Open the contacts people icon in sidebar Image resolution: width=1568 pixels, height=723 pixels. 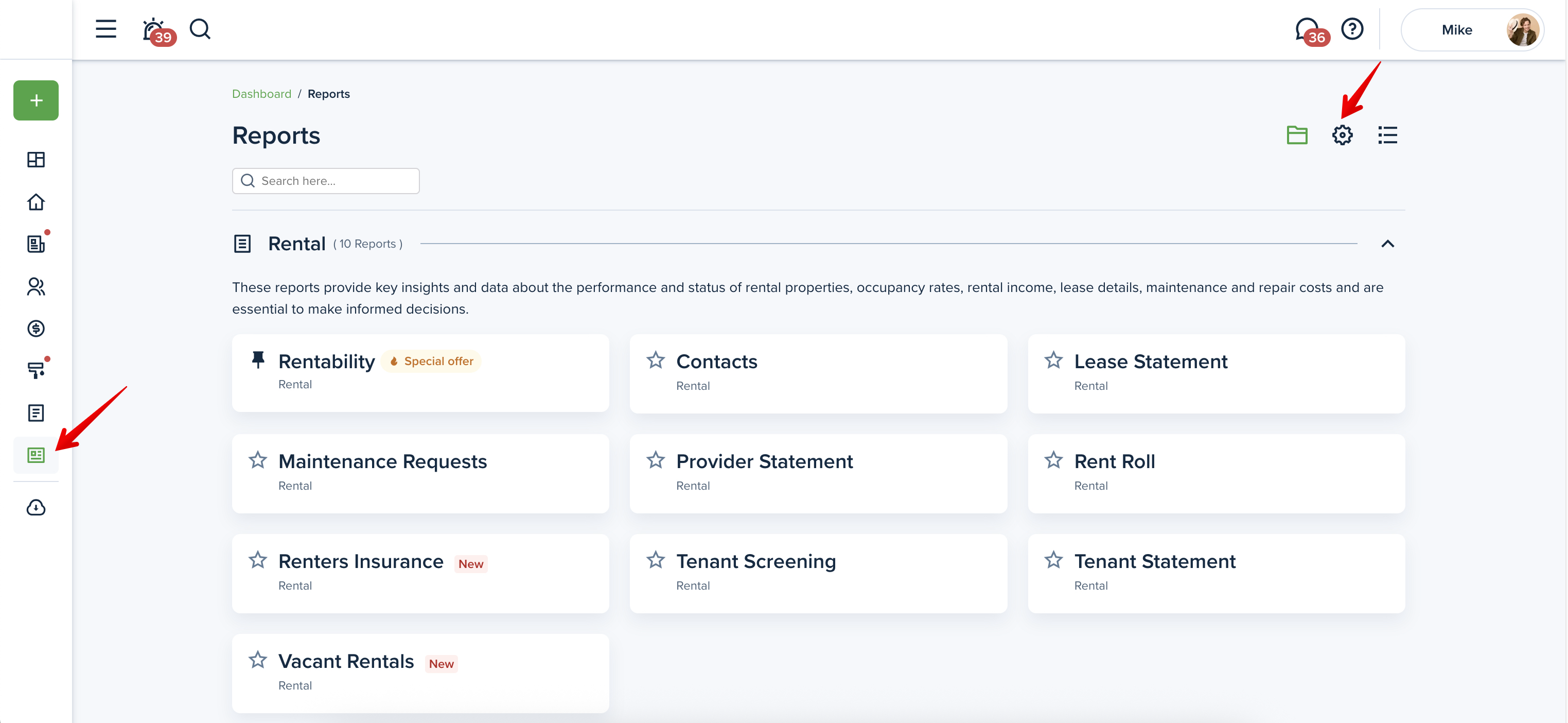coord(36,286)
